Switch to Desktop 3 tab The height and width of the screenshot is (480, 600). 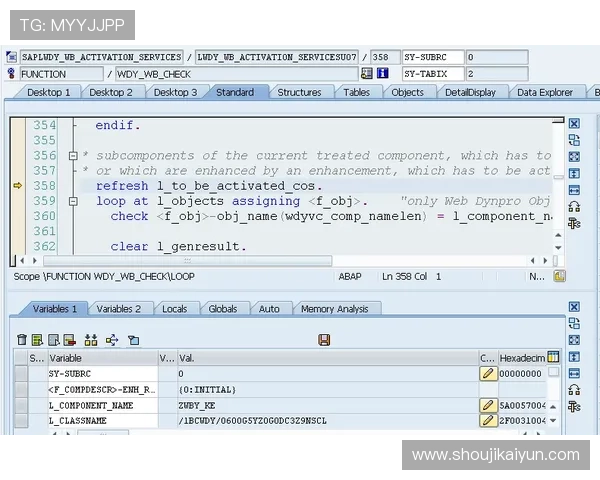tap(175, 92)
